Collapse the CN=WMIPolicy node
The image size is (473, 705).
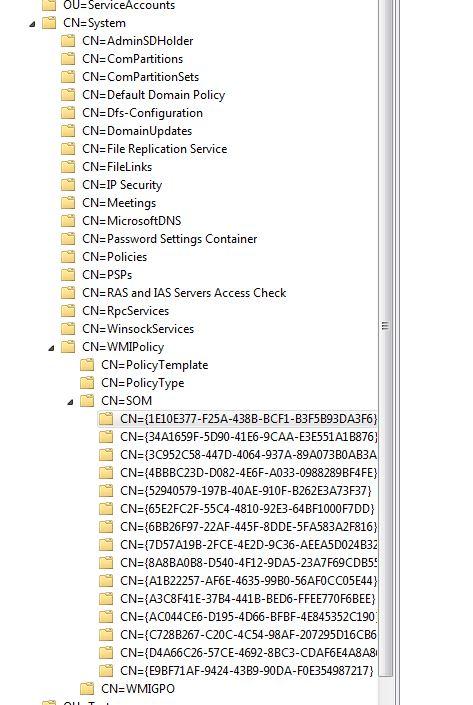click(x=51, y=348)
